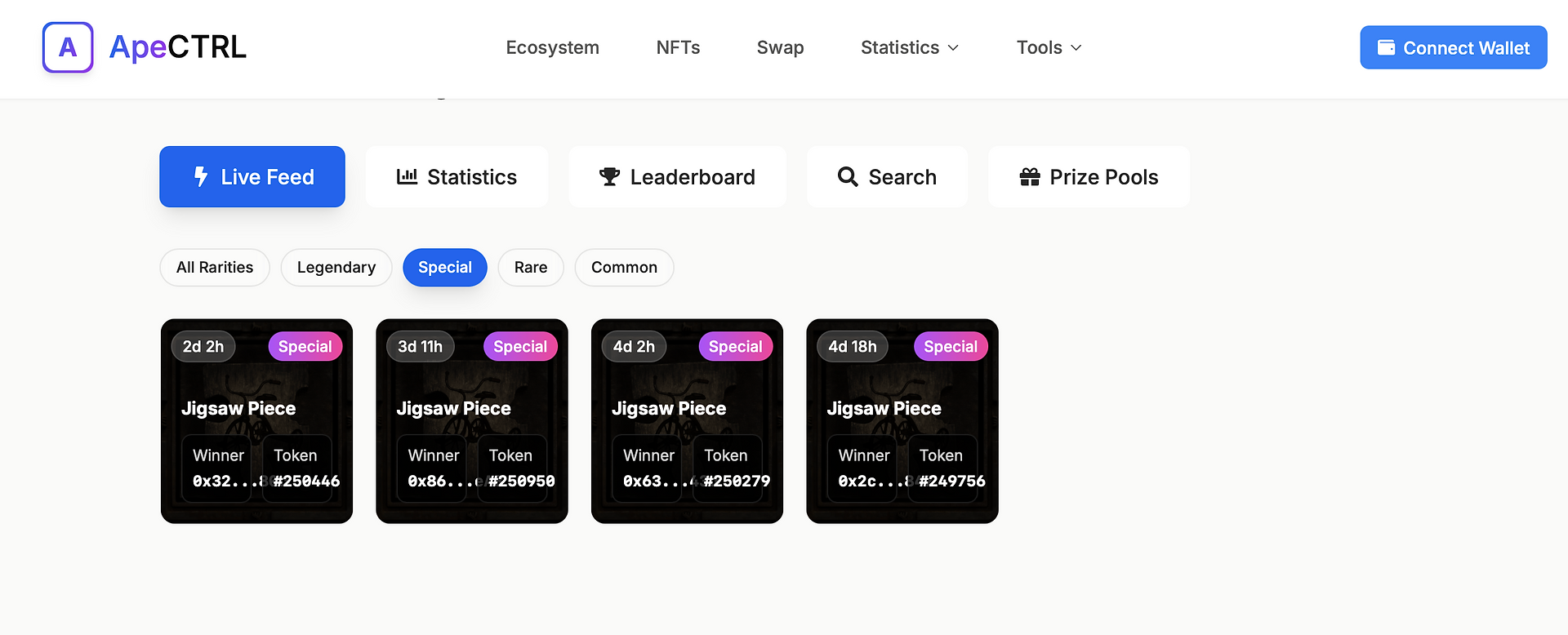The width and height of the screenshot is (1568, 635).
Task: Open the Ecosystem nav item
Action: (553, 47)
